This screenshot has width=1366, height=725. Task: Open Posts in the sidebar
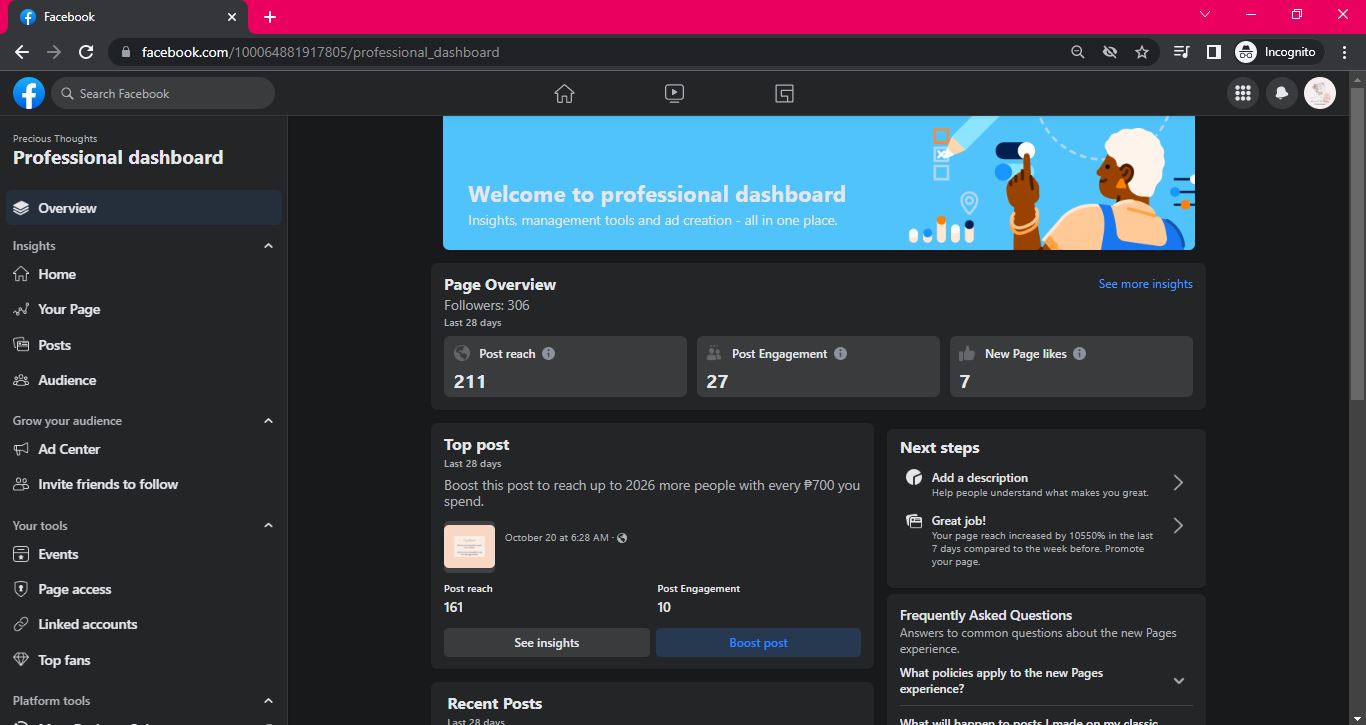coord(144,345)
